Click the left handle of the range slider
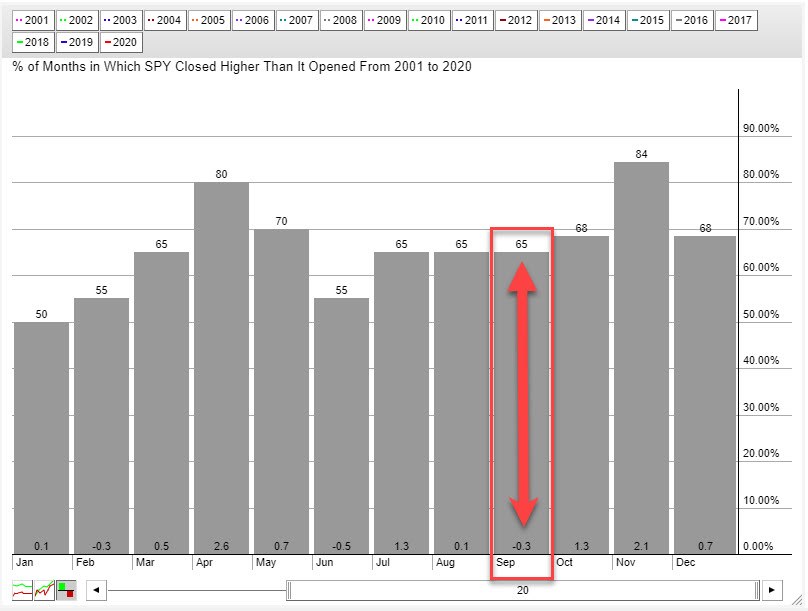The height and width of the screenshot is (611, 808). (289, 590)
